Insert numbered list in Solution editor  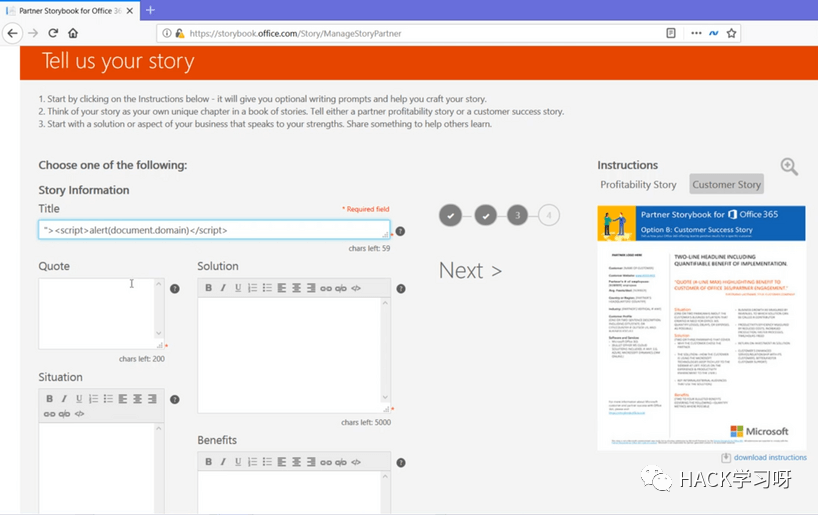click(x=252, y=288)
